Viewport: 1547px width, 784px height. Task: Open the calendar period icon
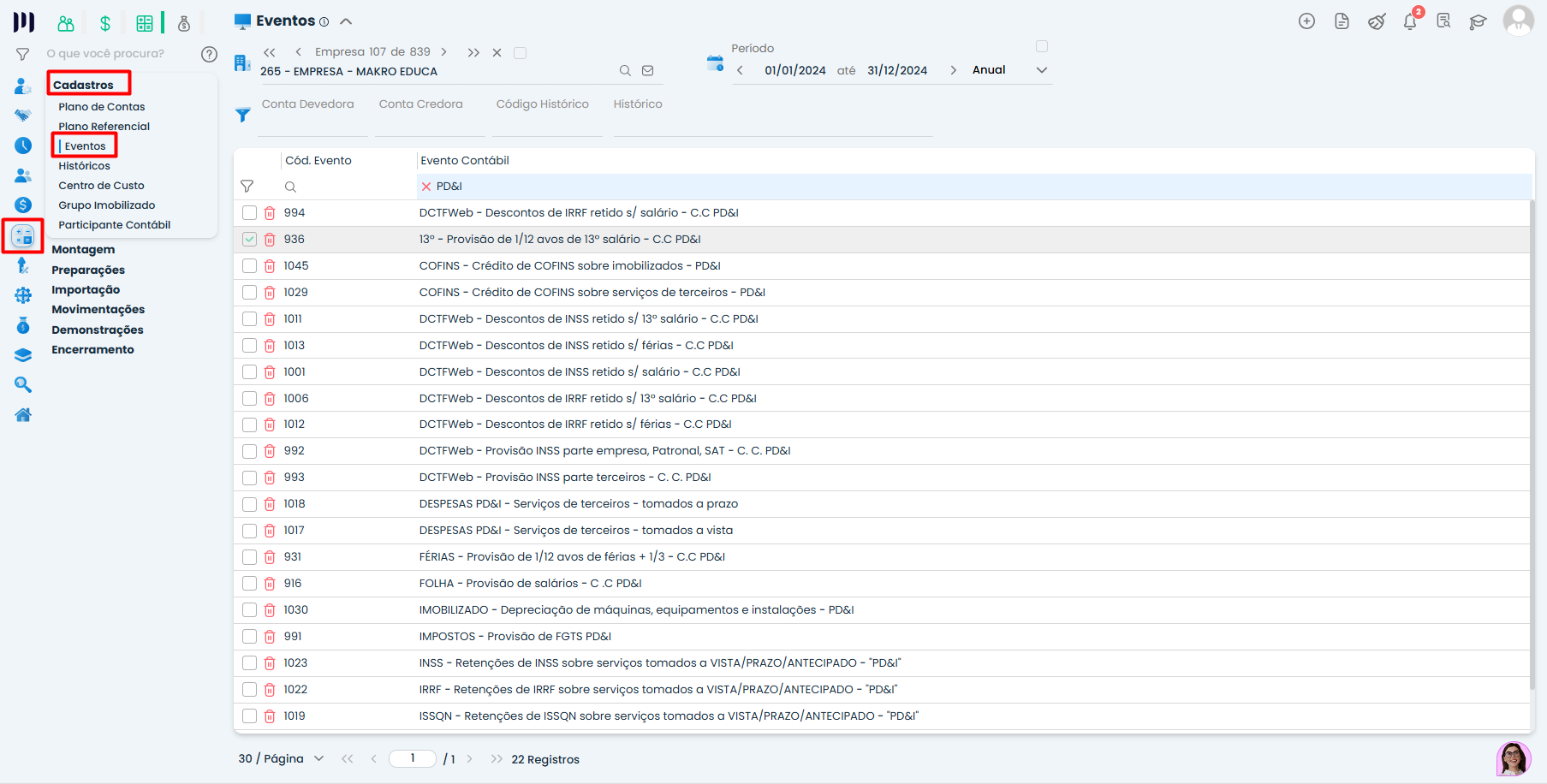[715, 63]
